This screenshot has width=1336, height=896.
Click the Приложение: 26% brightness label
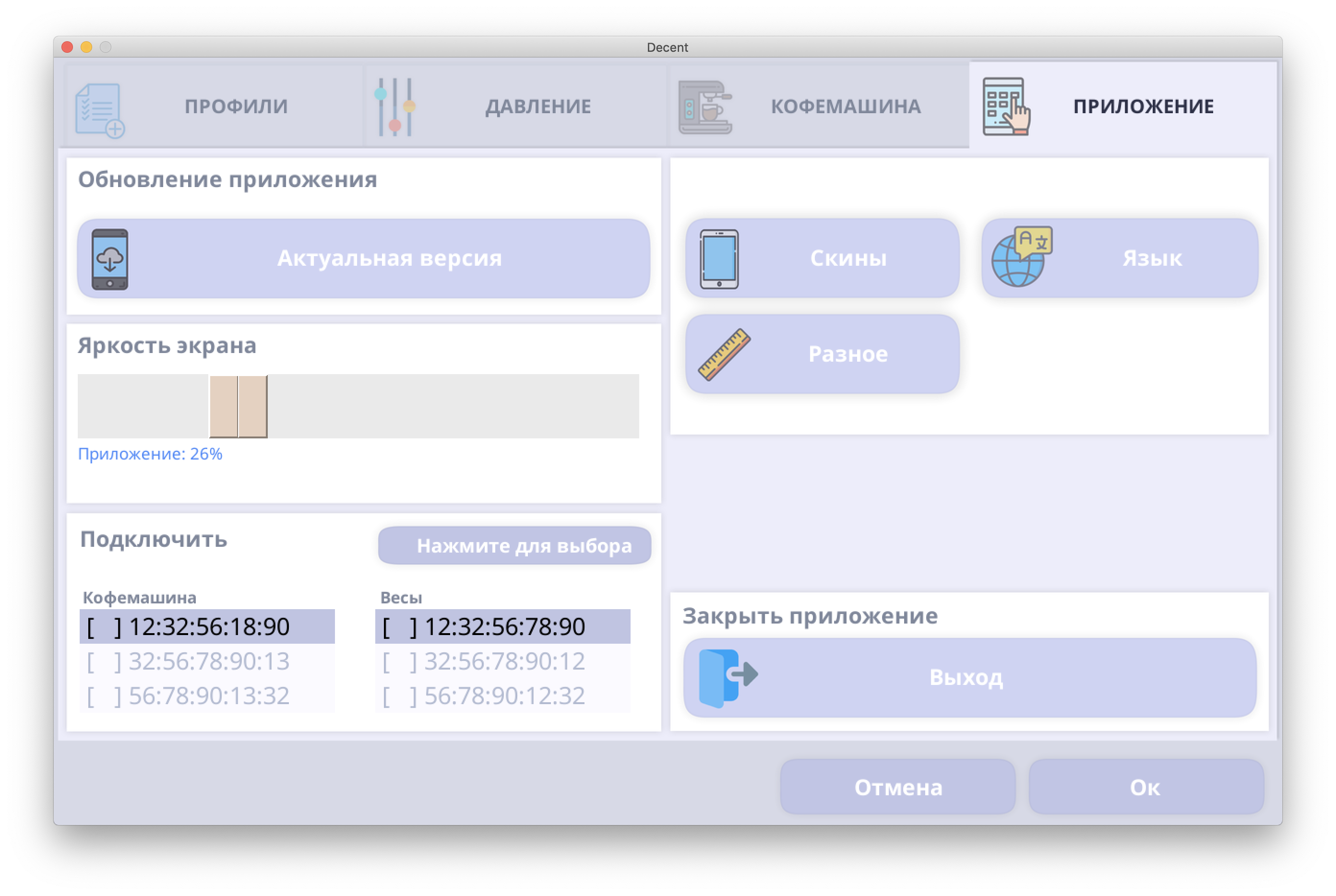click(x=150, y=454)
